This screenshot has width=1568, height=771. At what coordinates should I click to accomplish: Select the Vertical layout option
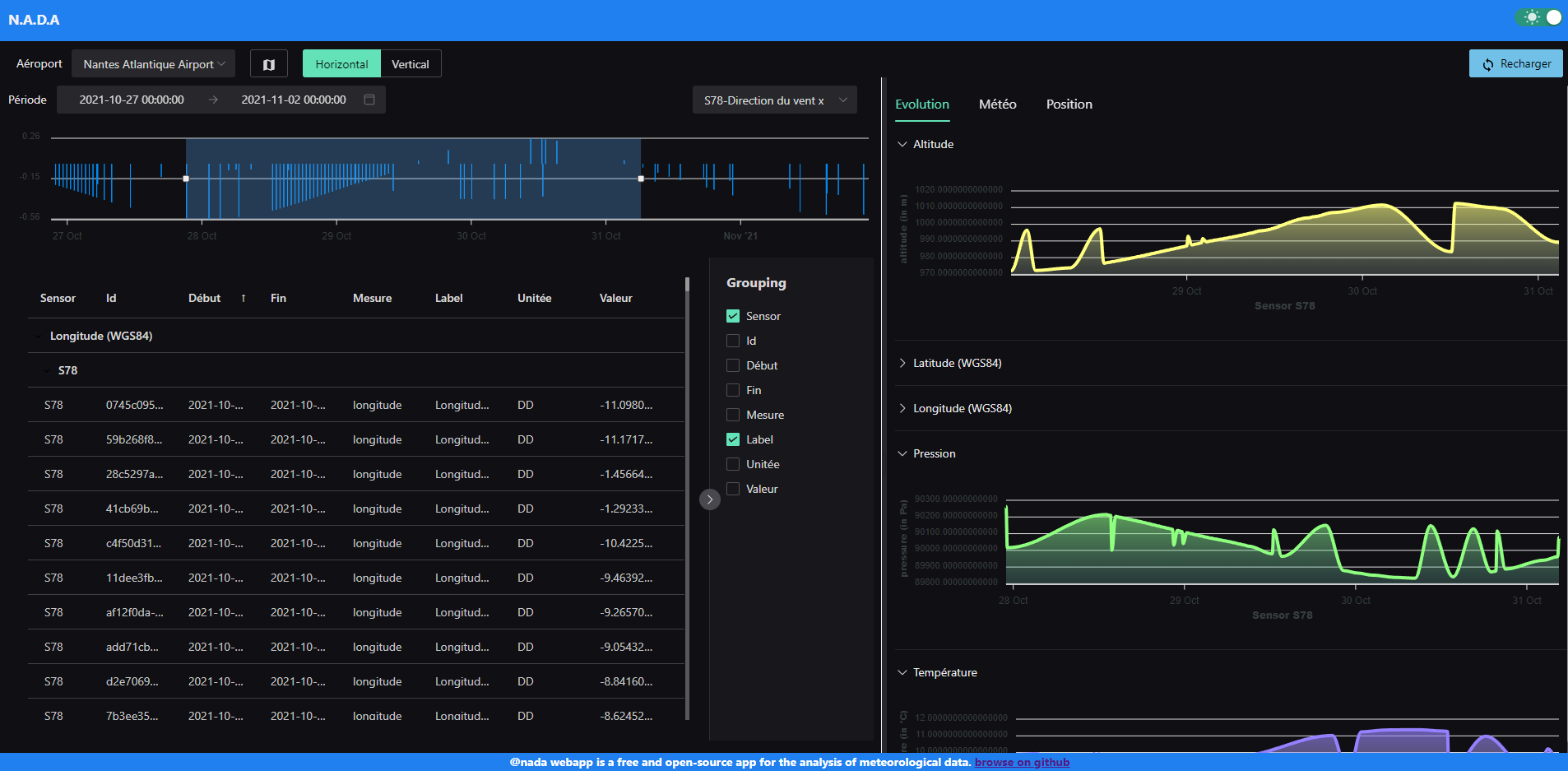(x=411, y=64)
